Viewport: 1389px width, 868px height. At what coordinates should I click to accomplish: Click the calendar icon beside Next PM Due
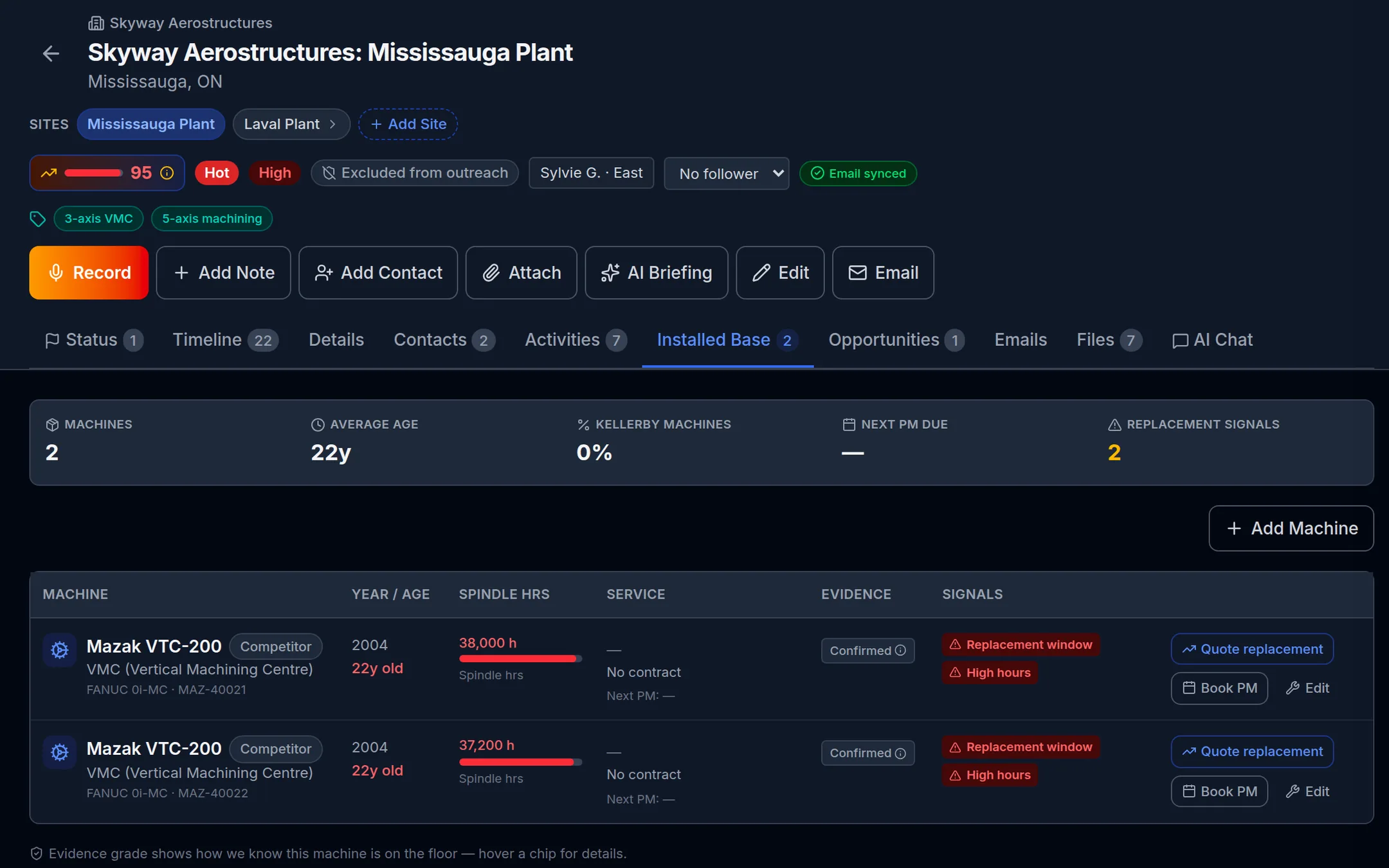point(849,425)
